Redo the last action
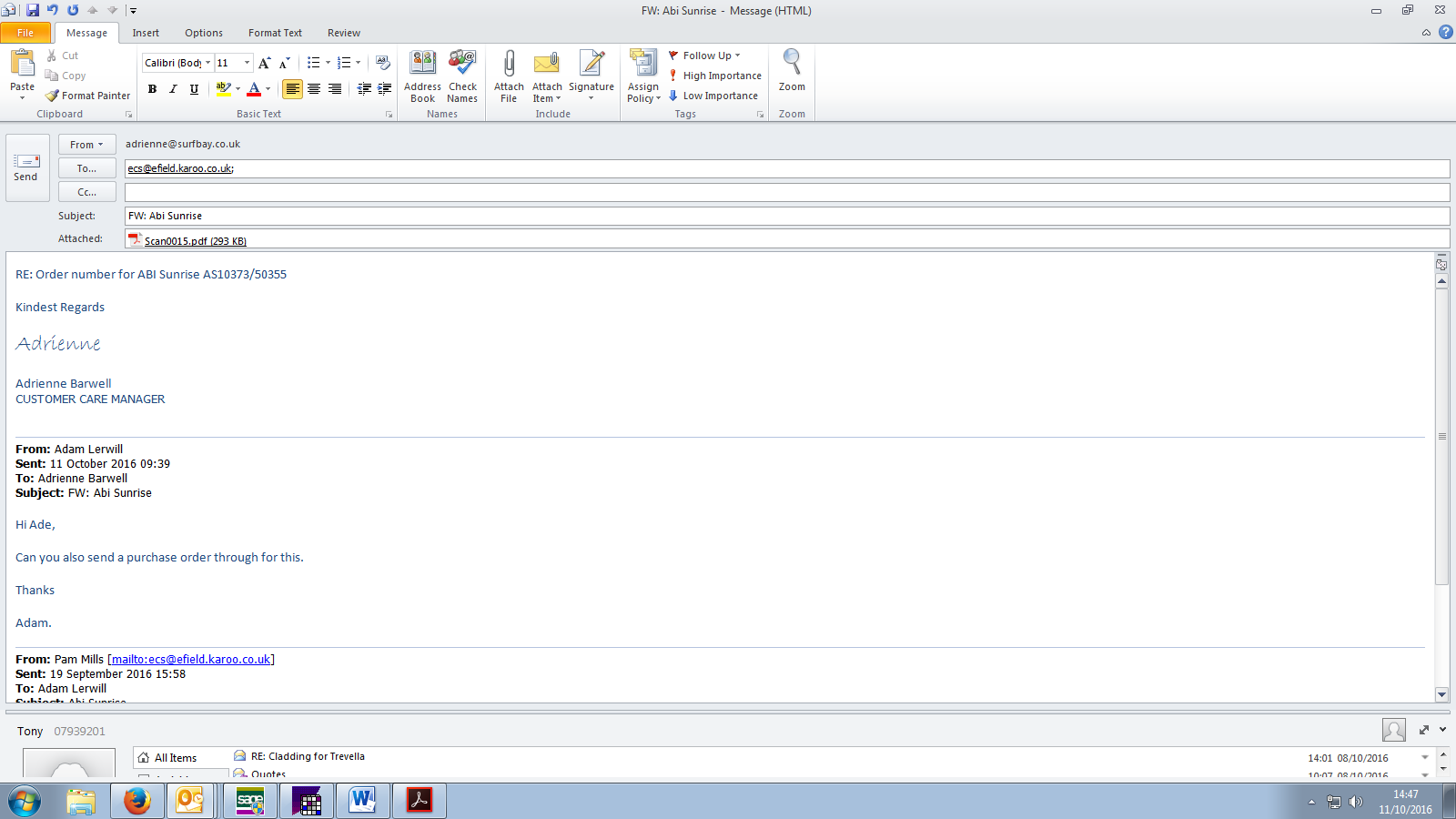 pyautogui.click(x=73, y=10)
